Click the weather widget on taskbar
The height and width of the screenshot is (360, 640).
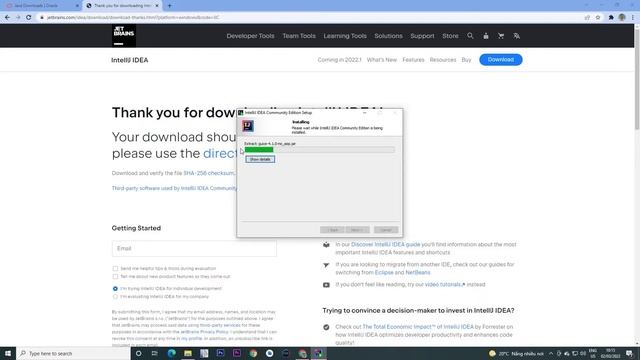[x=516, y=353]
